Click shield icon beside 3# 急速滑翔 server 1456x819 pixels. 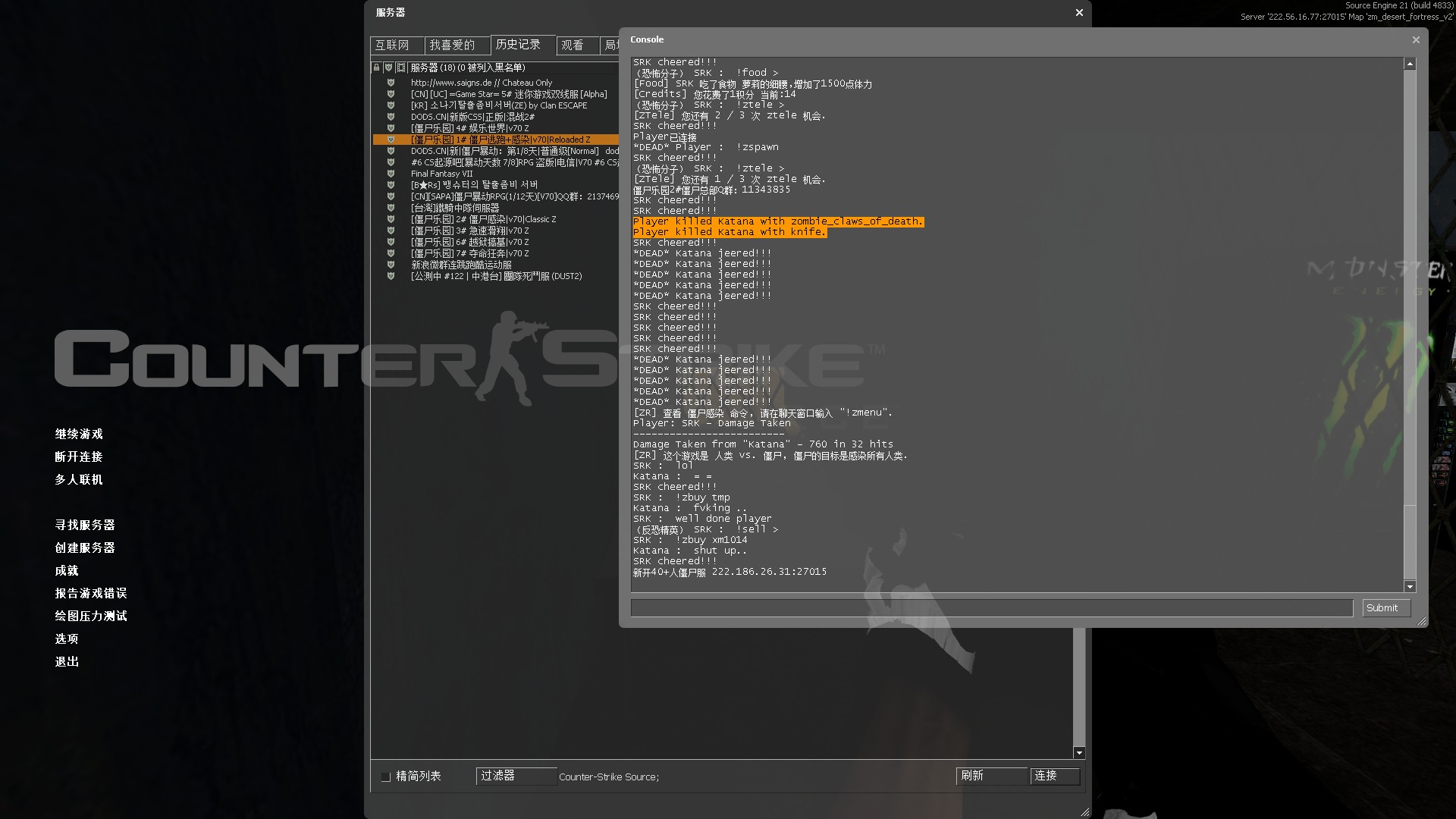[391, 231]
